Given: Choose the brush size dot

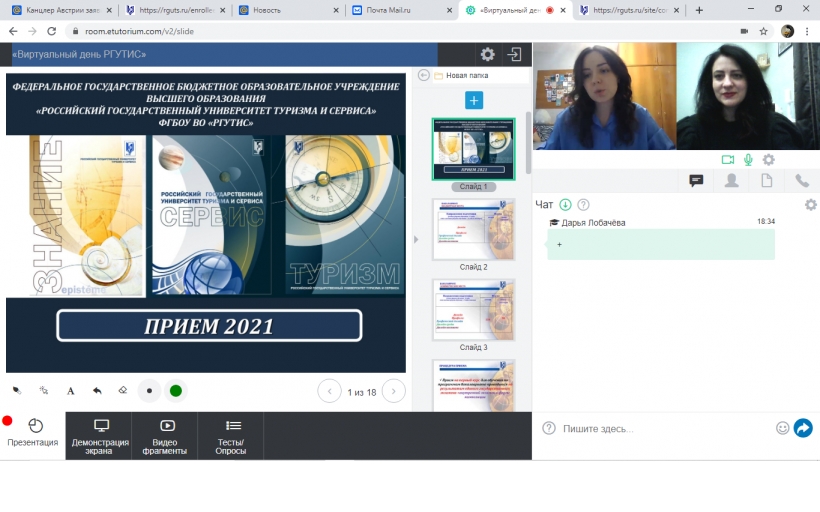Looking at the screenshot, I should pos(150,391).
